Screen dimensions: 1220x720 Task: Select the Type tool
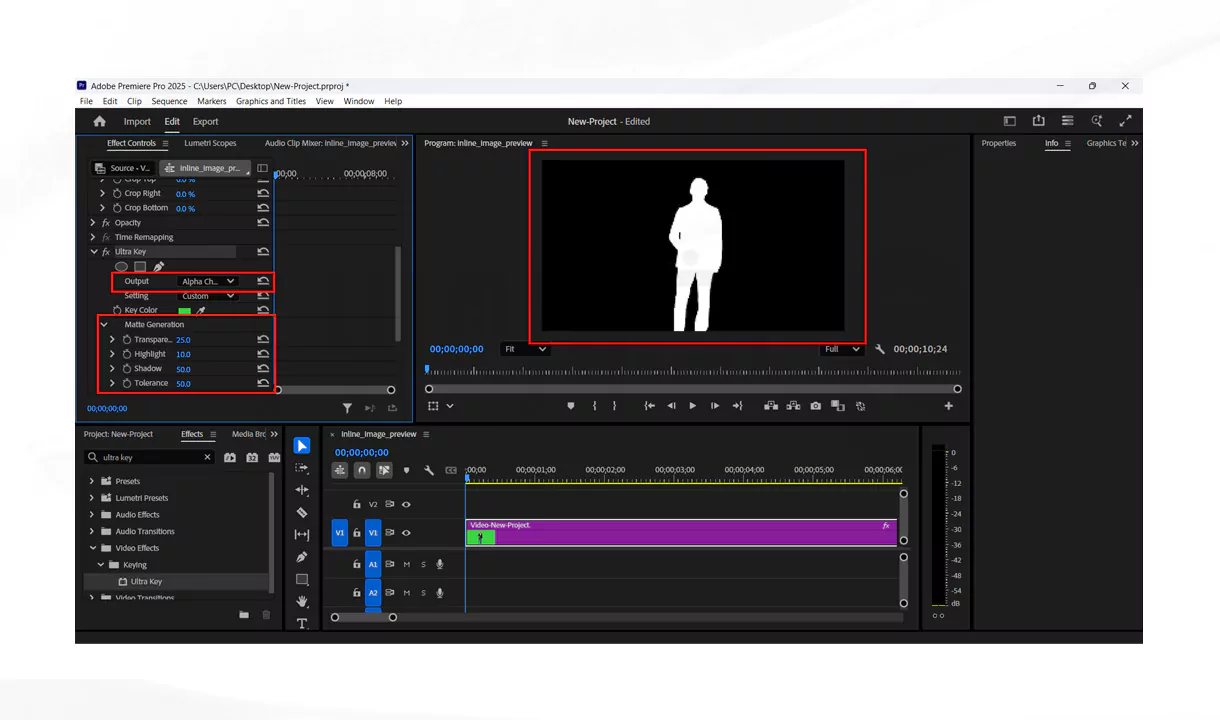point(302,623)
